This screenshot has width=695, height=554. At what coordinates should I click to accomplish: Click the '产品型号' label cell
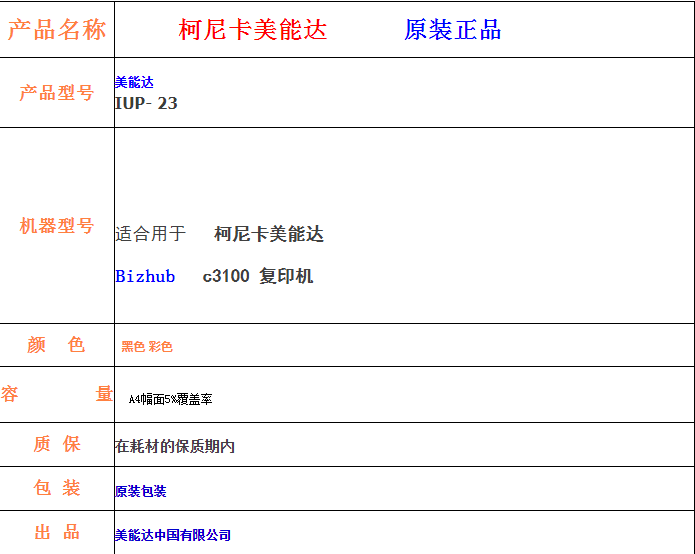pyautogui.click(x=57, y=93)
